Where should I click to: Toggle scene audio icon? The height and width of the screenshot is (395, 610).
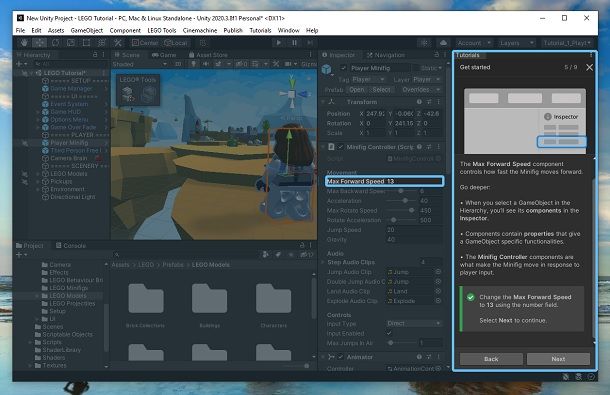tap(206, 64)
